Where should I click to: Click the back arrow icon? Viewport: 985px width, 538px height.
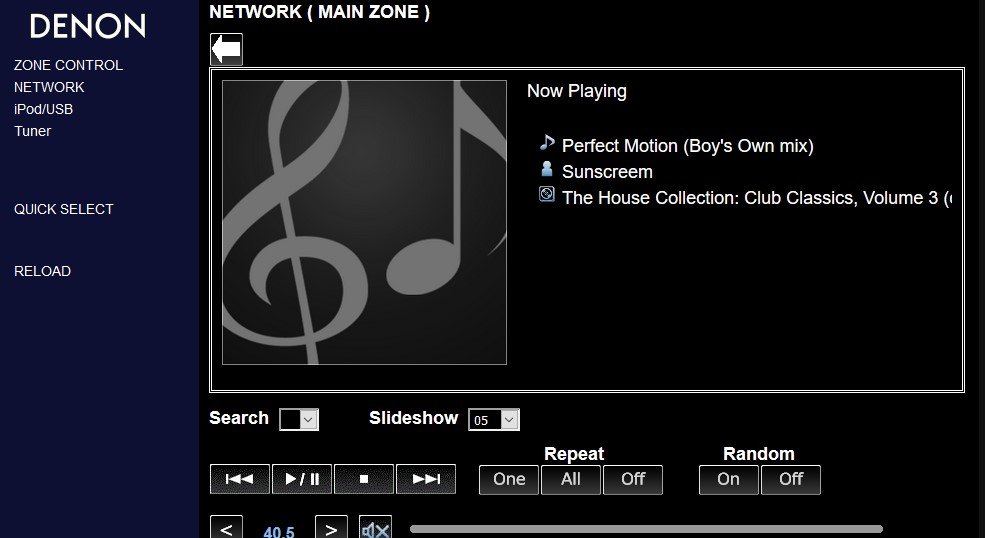coord(226,49)
